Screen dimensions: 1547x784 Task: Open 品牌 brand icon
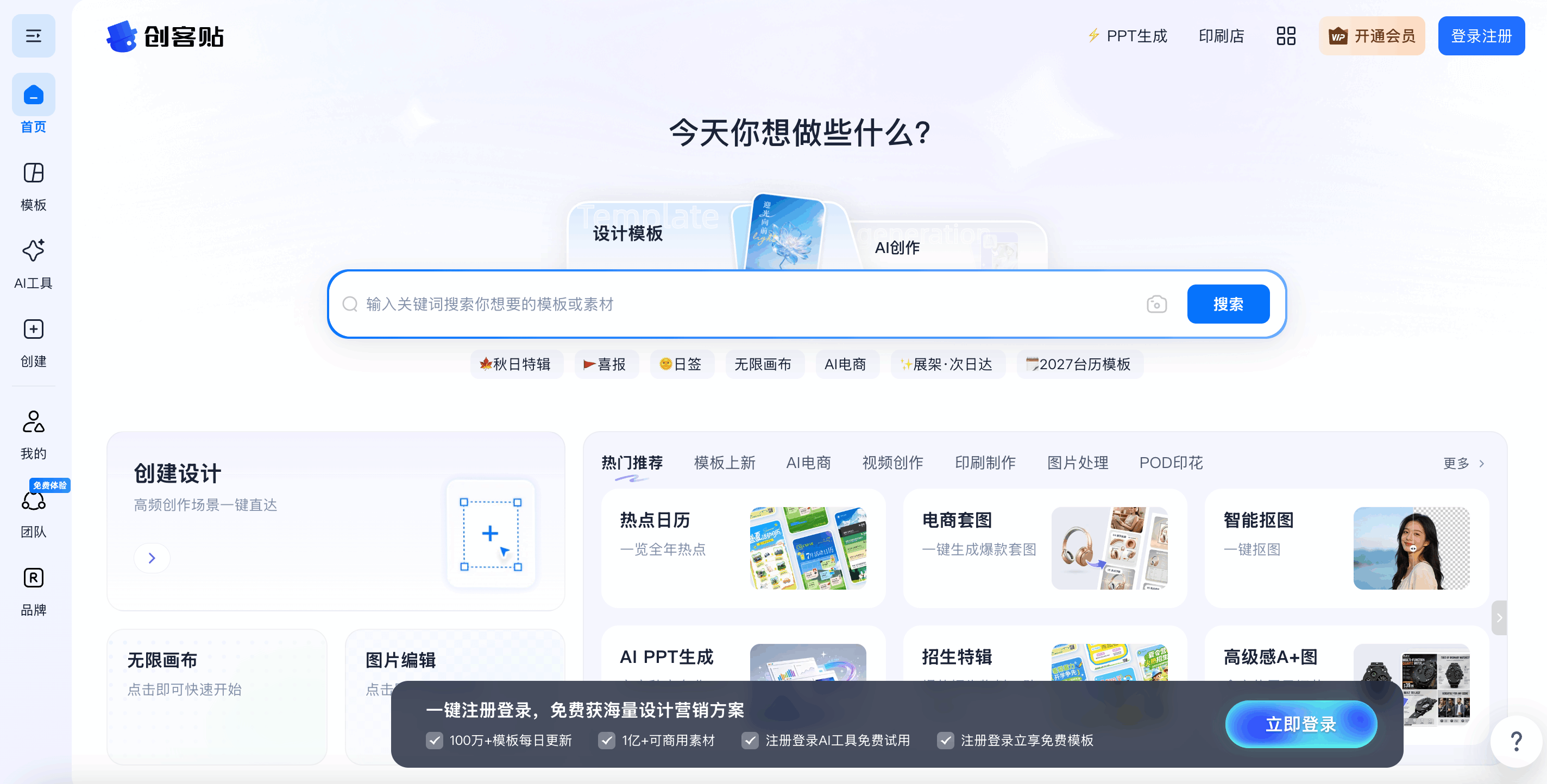click(34, 578)
